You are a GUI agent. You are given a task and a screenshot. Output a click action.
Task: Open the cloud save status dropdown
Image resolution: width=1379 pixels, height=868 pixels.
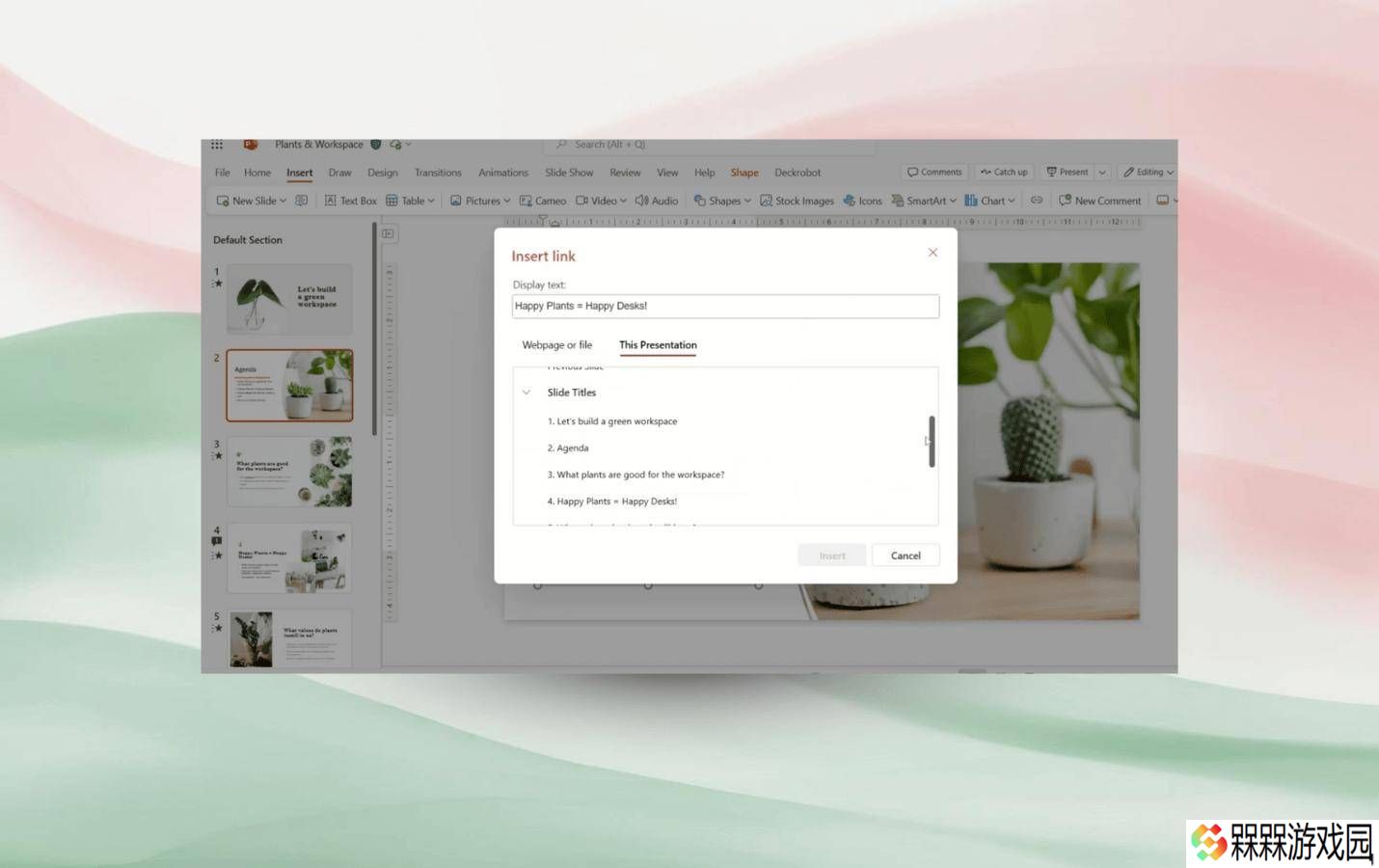(x=400, y=145)
